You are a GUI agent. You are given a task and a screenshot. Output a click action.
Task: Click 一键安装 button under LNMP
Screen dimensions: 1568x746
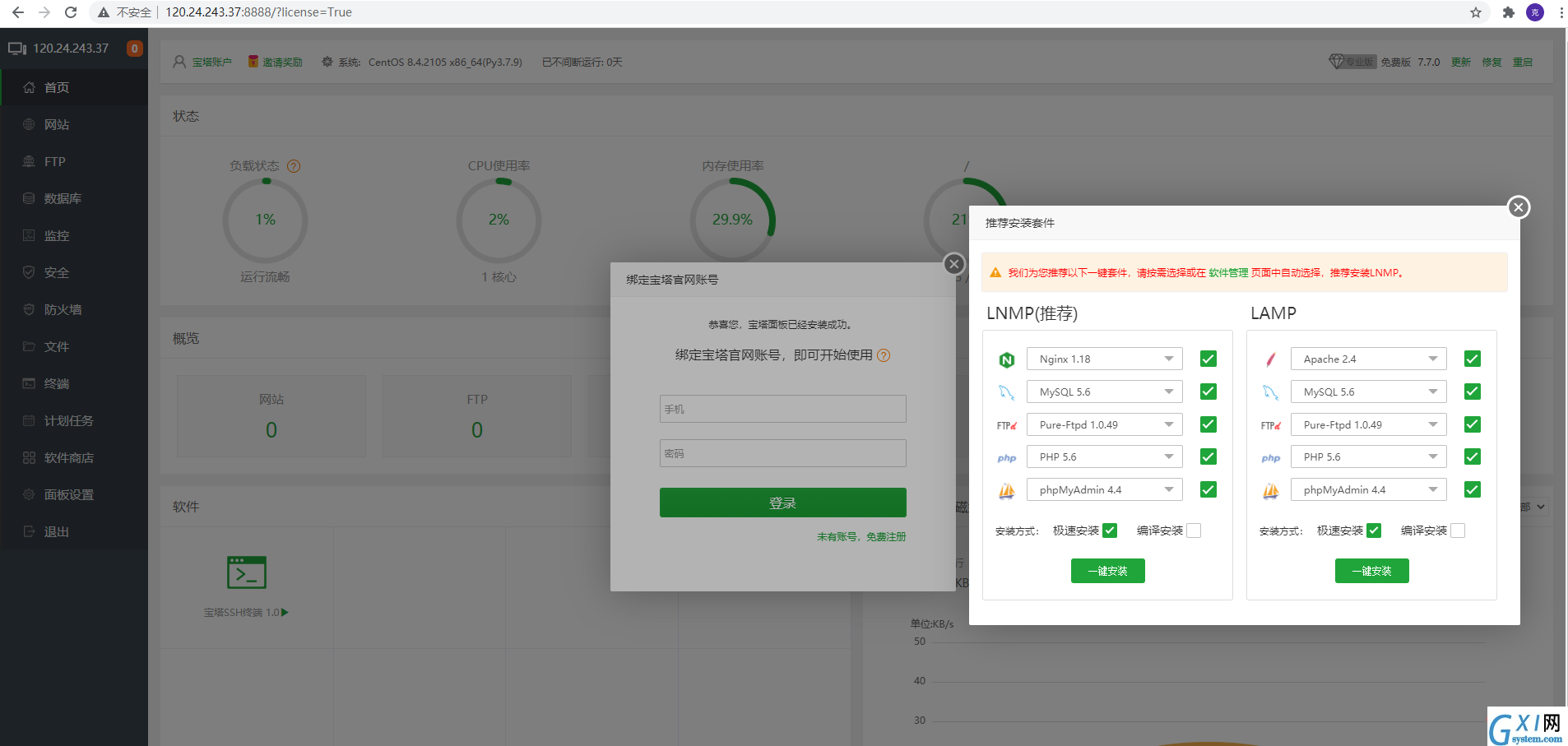(1107, 571)
